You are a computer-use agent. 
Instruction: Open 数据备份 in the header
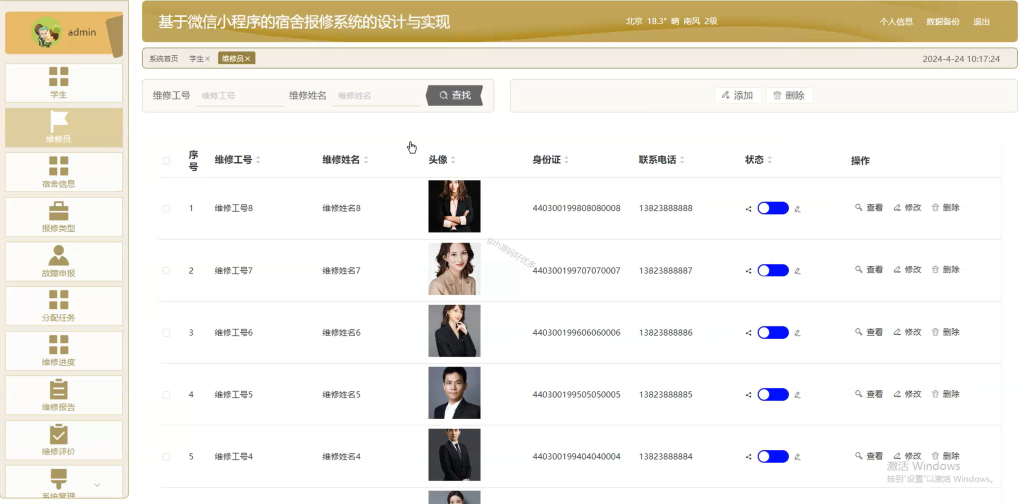[x=943, y=22]
